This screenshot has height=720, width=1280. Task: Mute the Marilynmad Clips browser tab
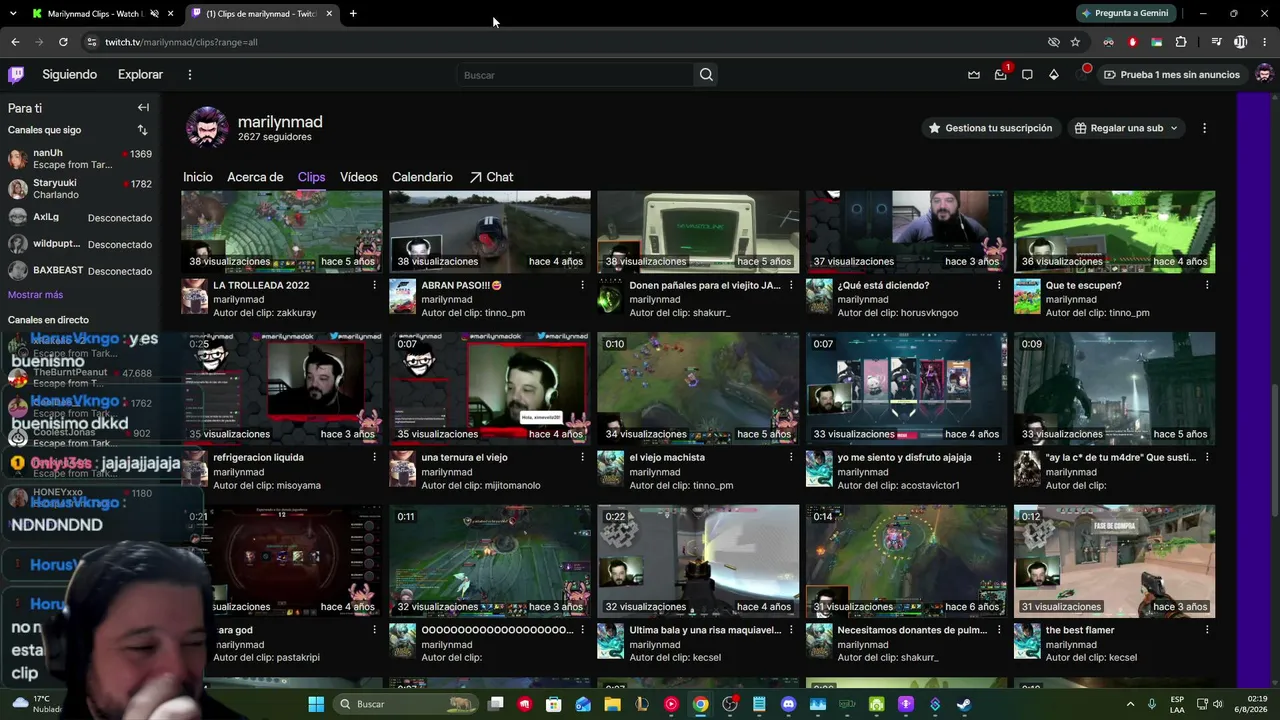coord(154,13)
